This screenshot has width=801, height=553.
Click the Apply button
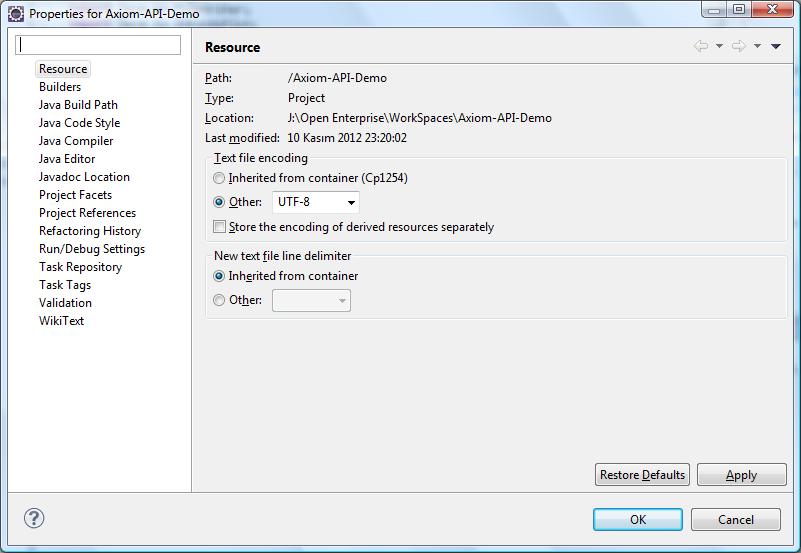pyautogui.click(x=742, y=475)
